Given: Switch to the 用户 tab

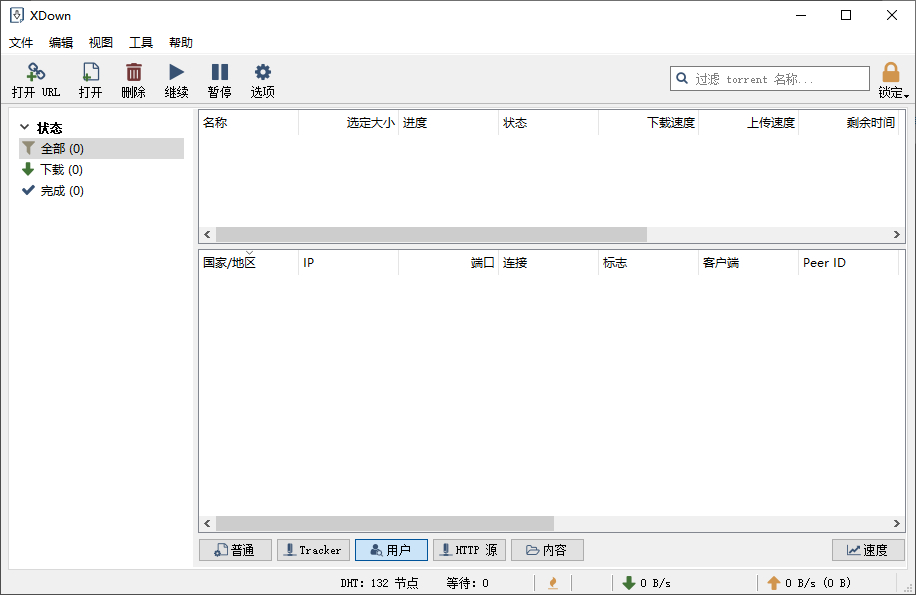Looking at the screenshot, I should pyautogui.click(x=391, y=550).
